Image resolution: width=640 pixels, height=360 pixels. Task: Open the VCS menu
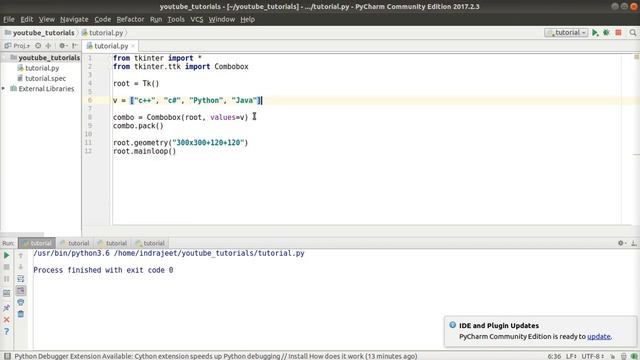(x=196, y=19)
